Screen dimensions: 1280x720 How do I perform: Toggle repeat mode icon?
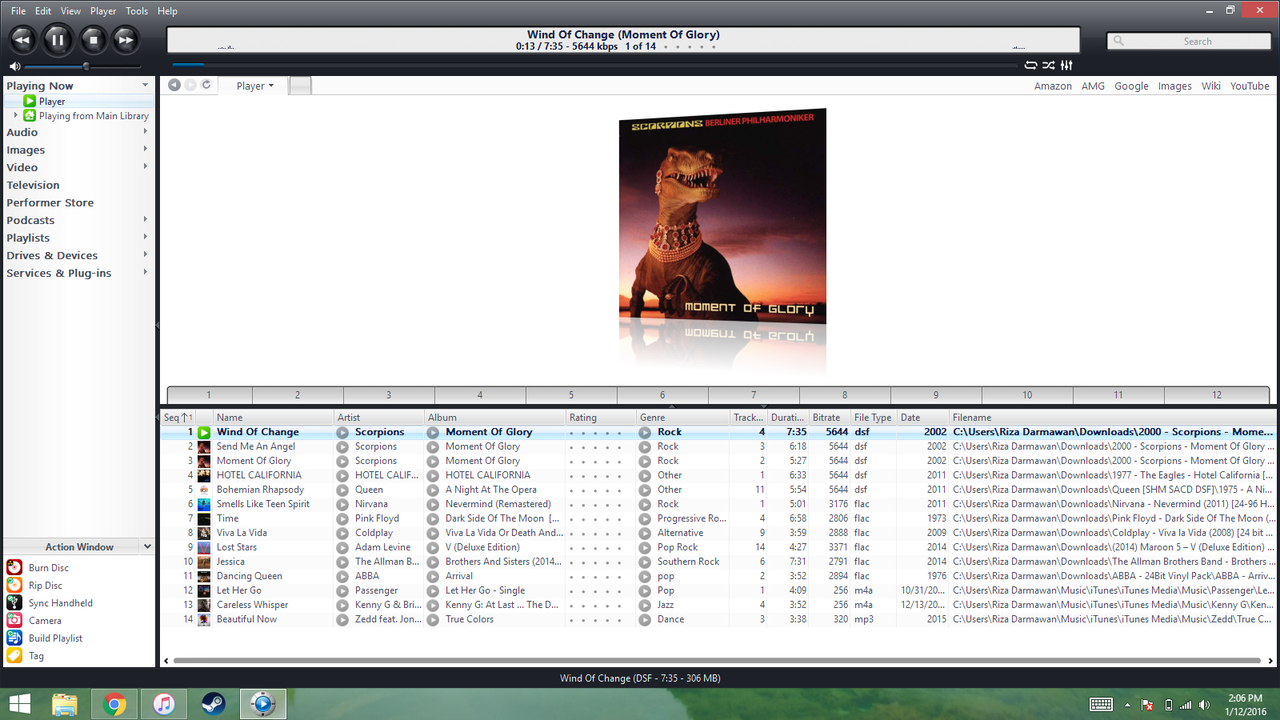tap(1031, 65)
